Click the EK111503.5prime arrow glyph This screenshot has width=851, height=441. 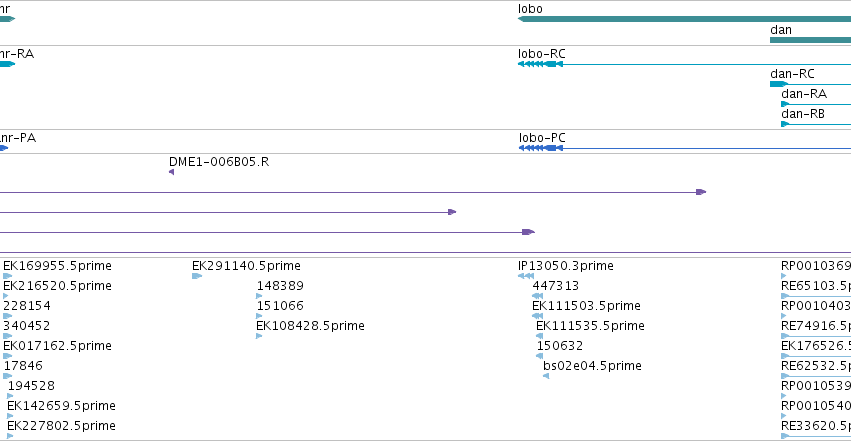[537, 316]
